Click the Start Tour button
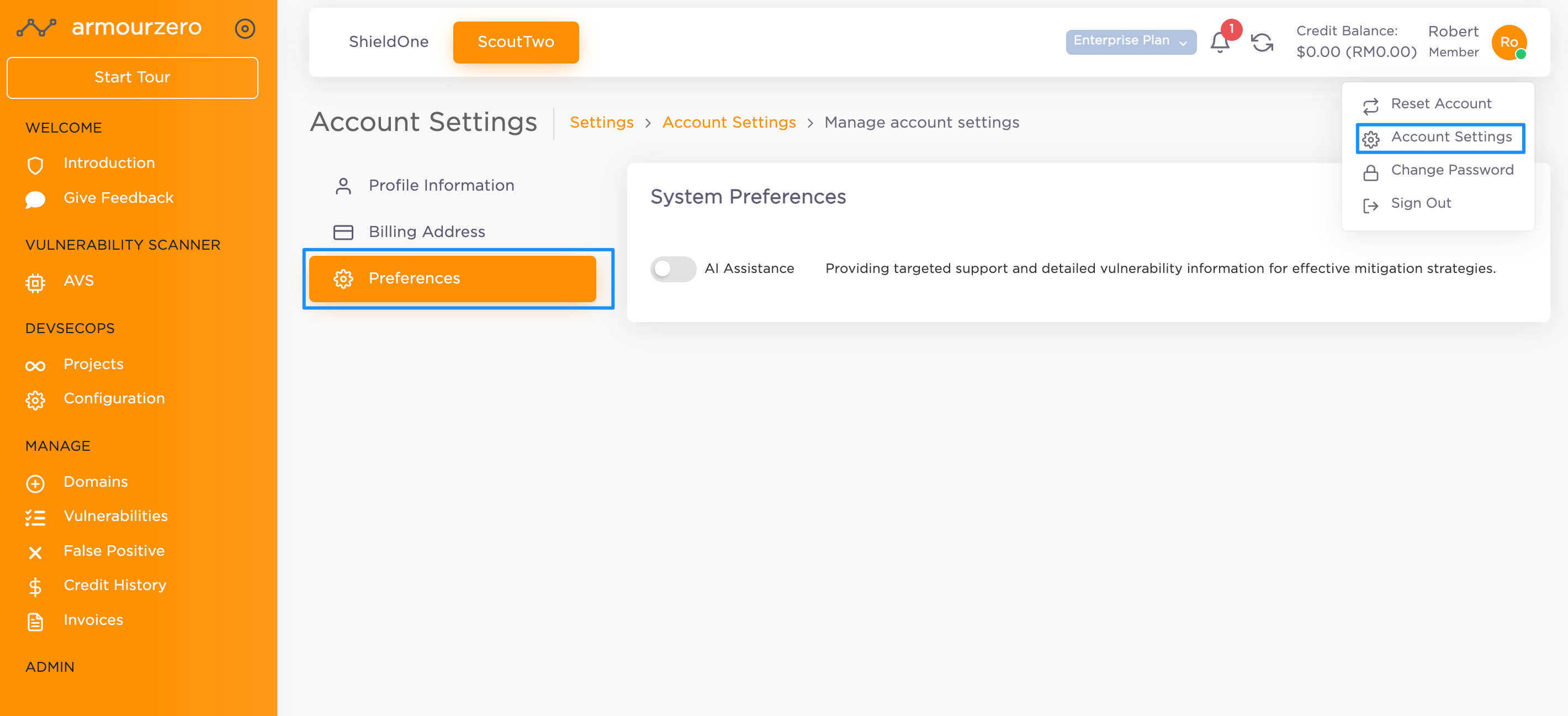The height and width of the screenshot is (716, 1568). (132, 77)
